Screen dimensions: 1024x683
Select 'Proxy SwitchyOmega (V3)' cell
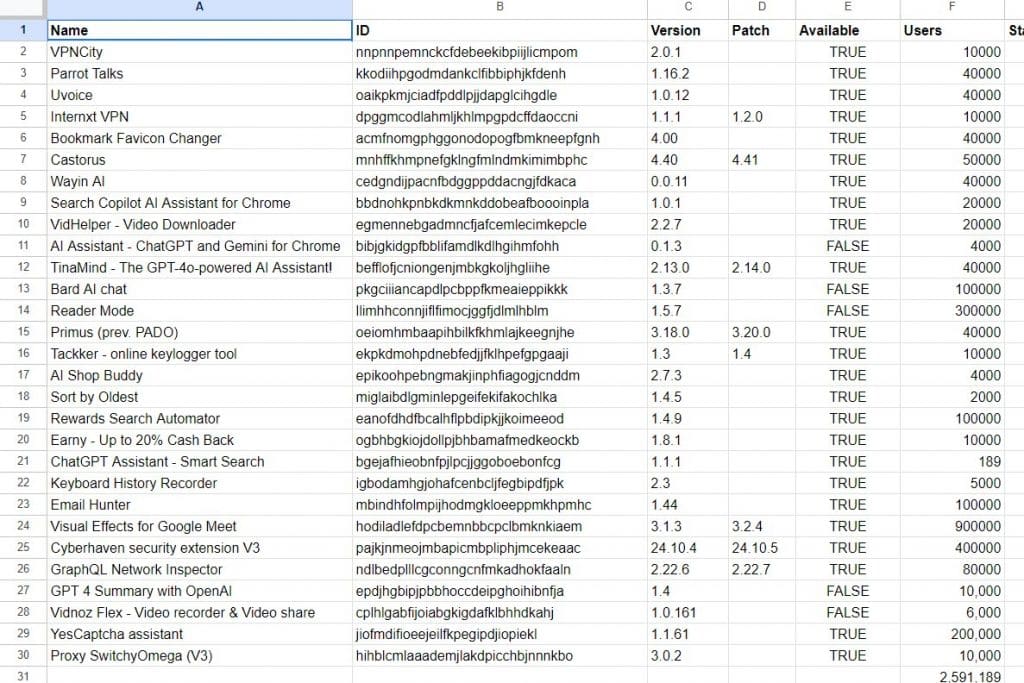pos(199,655)
